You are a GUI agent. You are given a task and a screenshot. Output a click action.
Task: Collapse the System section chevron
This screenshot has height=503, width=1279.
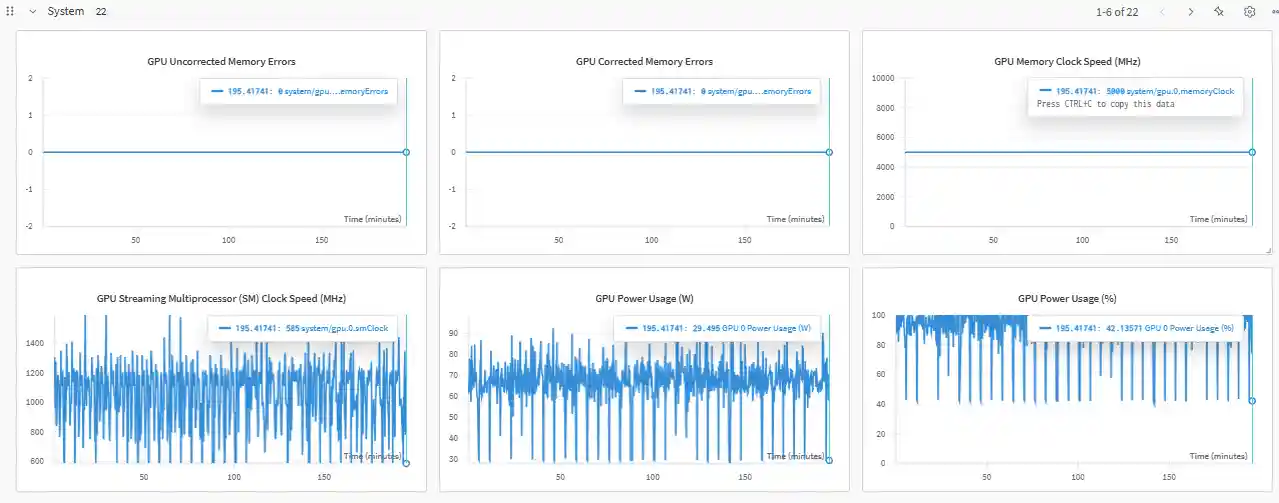pyautogui.click(x=33, y=11)
